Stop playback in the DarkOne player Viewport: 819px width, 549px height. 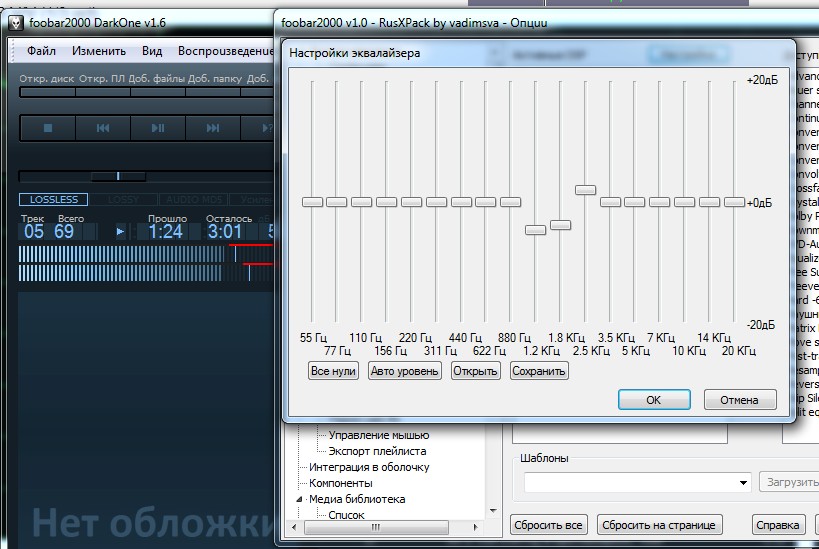click(48, 128)
